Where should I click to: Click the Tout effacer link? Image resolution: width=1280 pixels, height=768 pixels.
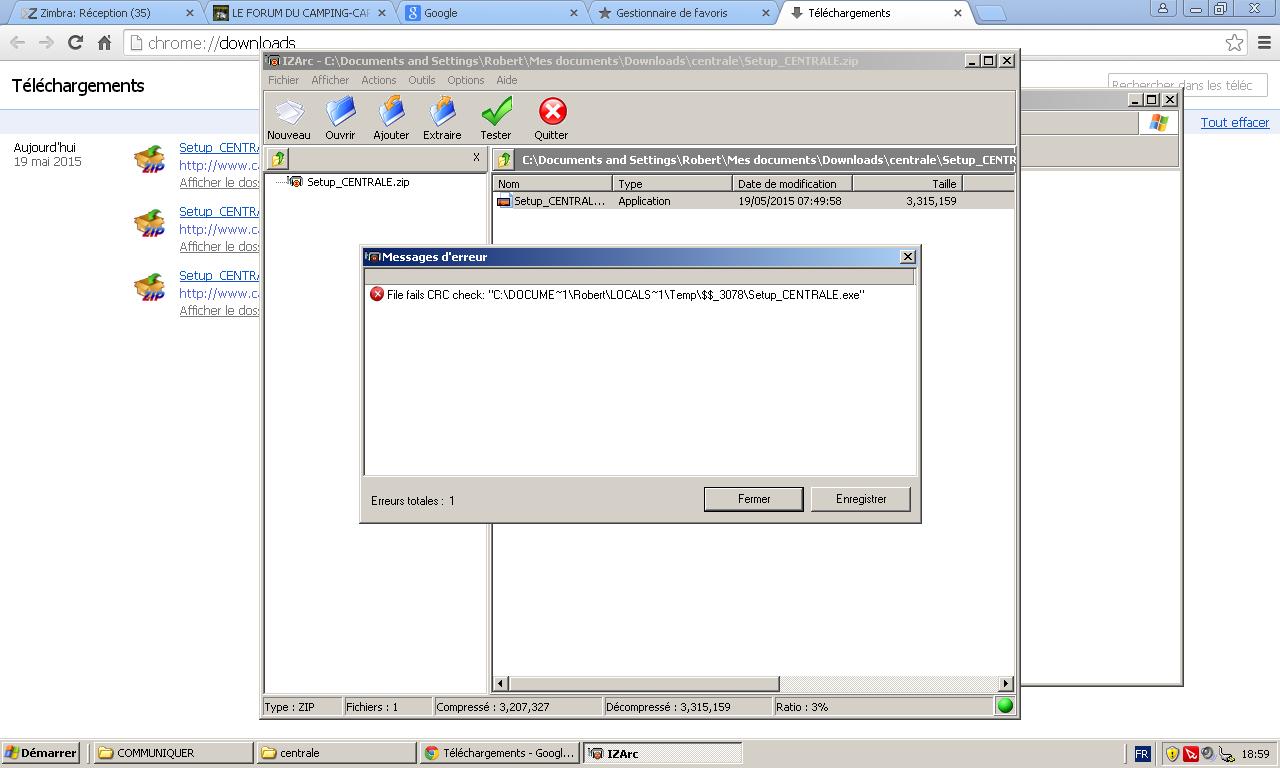(x=1234, y=122)
